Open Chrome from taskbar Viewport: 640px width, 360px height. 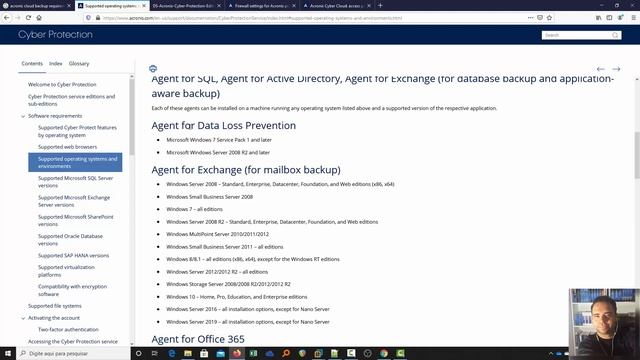[384, 353]
